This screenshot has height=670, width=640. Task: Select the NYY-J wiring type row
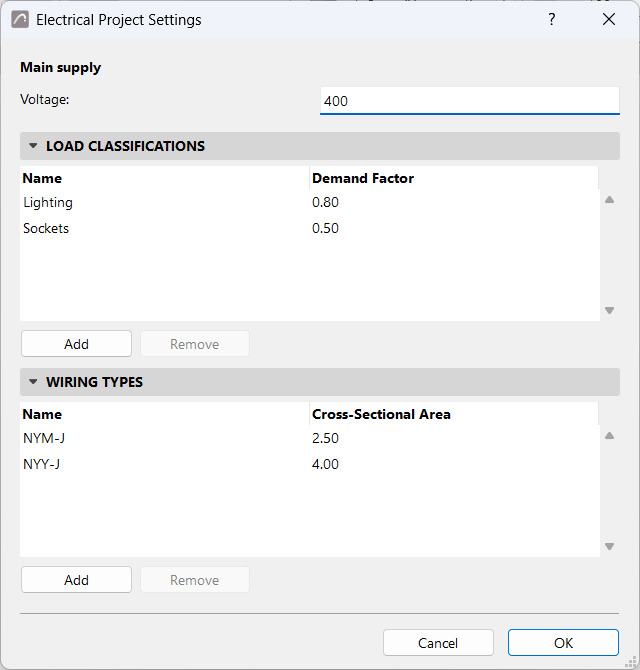310,464
